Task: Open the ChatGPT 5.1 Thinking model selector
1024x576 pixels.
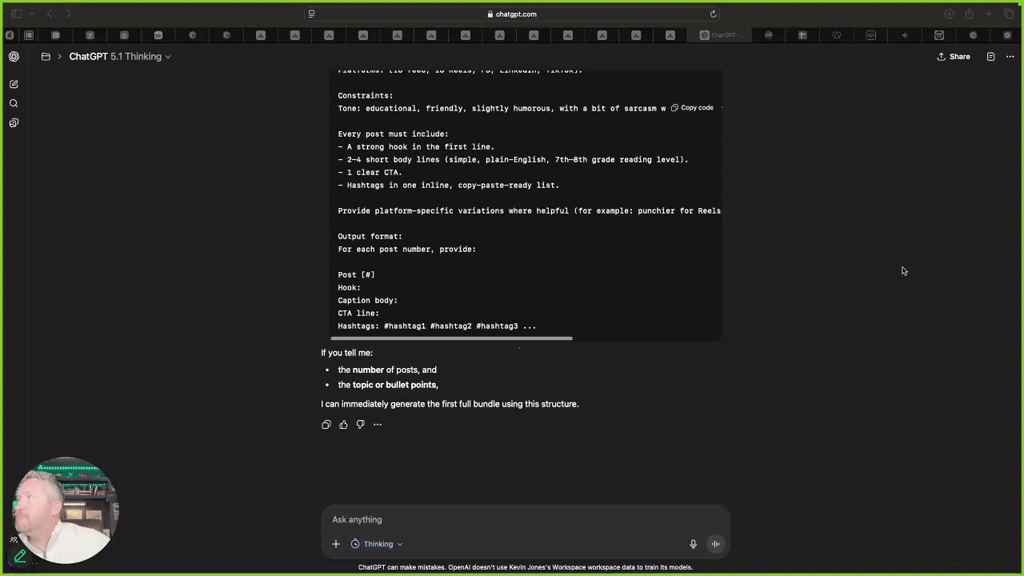Action: (x=120, y=57)
